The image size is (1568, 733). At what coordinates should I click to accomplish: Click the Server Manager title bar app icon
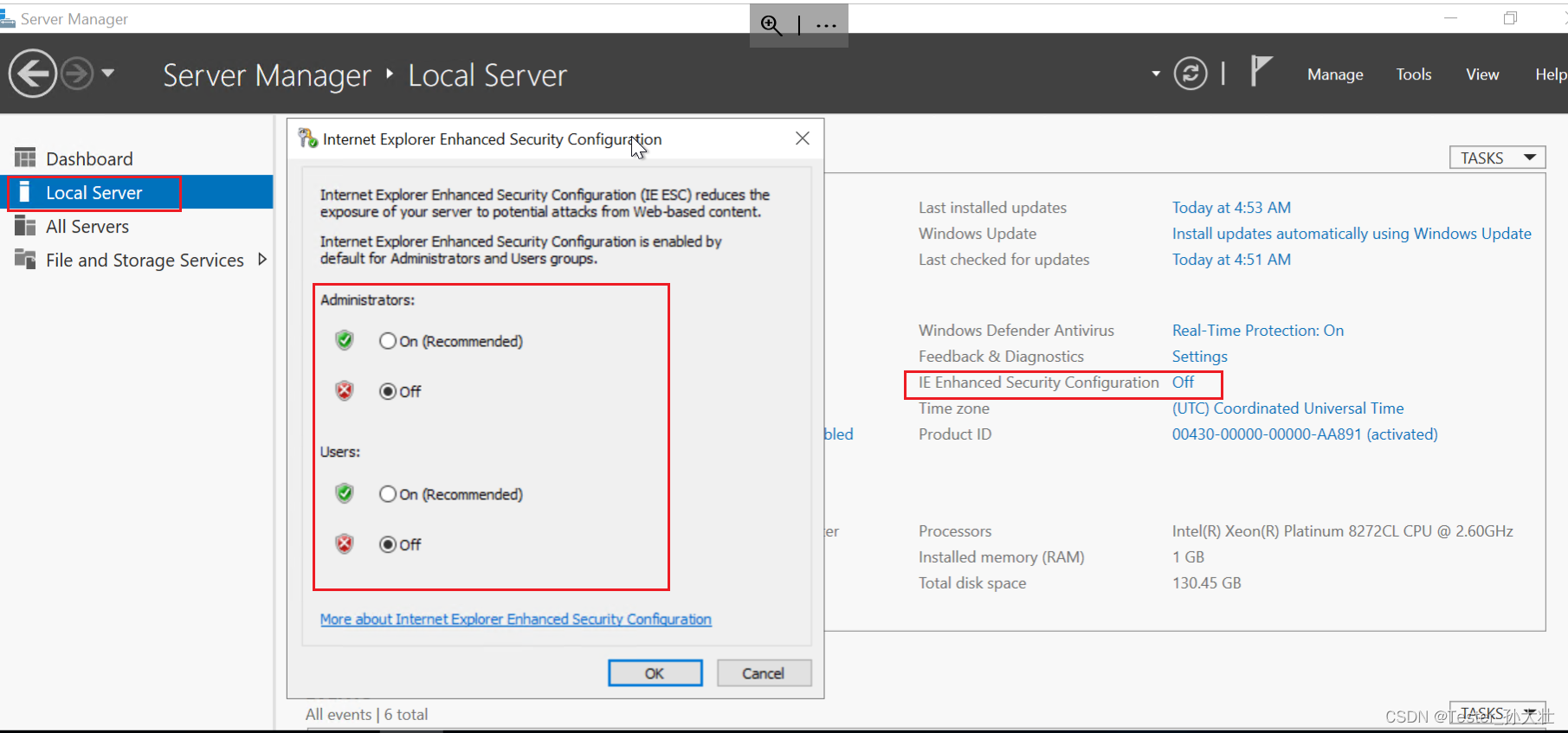coord(8,18)
